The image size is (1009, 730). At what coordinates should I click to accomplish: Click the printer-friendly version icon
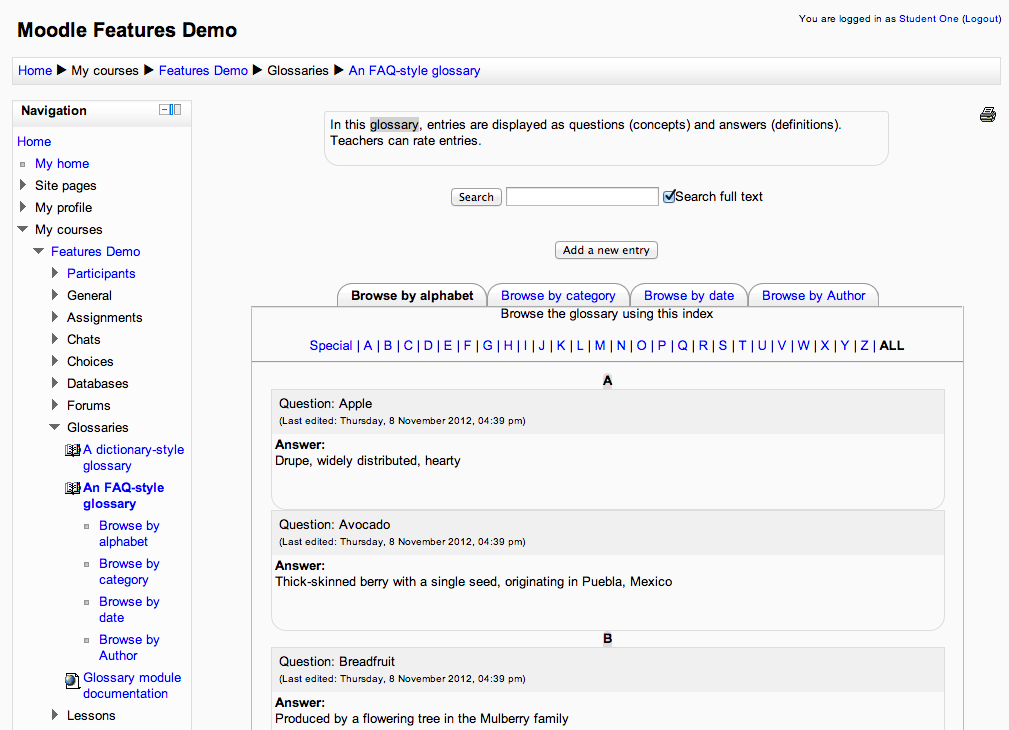(988, 115)
